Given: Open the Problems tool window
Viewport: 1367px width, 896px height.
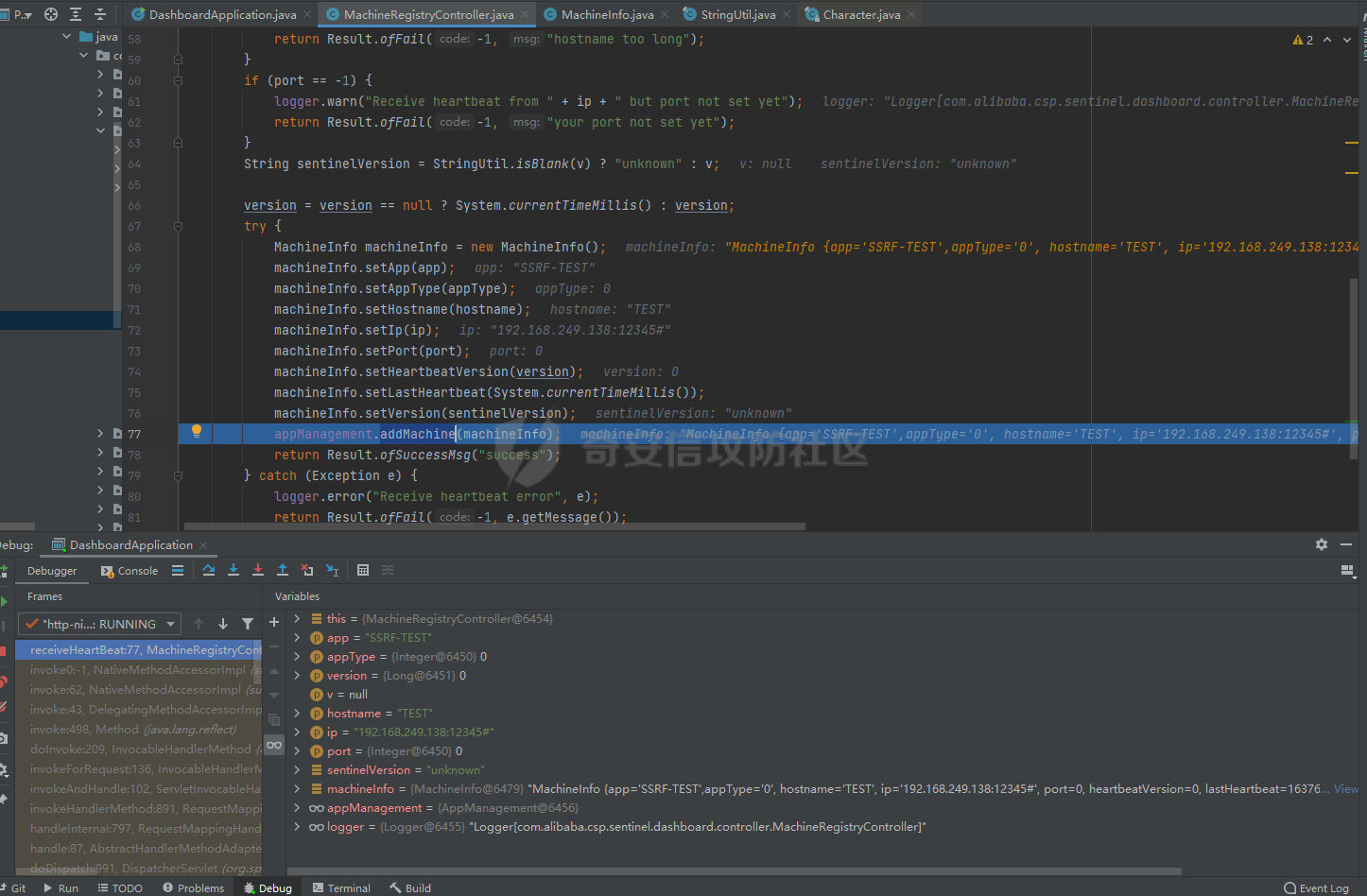Looking at the screenshot, I should pyautogui.click(x=193, y=887).
